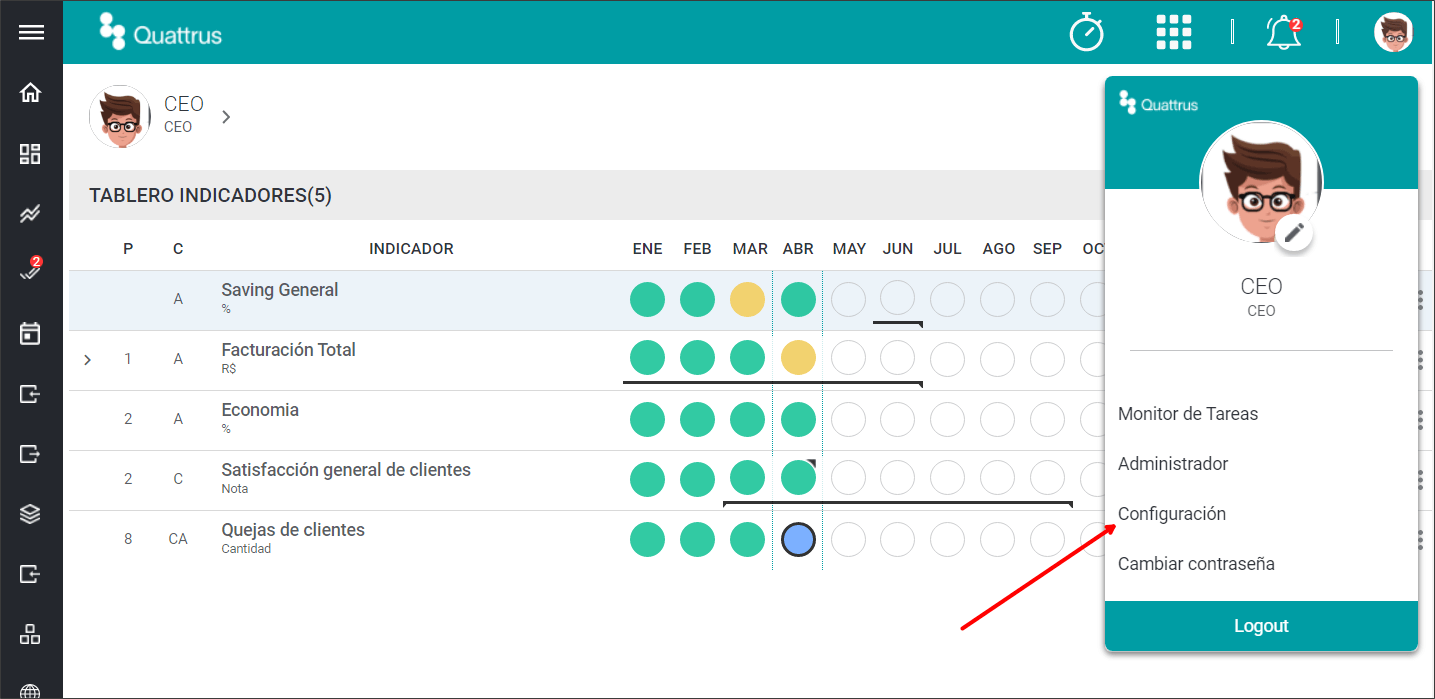Open the Saving General indicator

280,290
